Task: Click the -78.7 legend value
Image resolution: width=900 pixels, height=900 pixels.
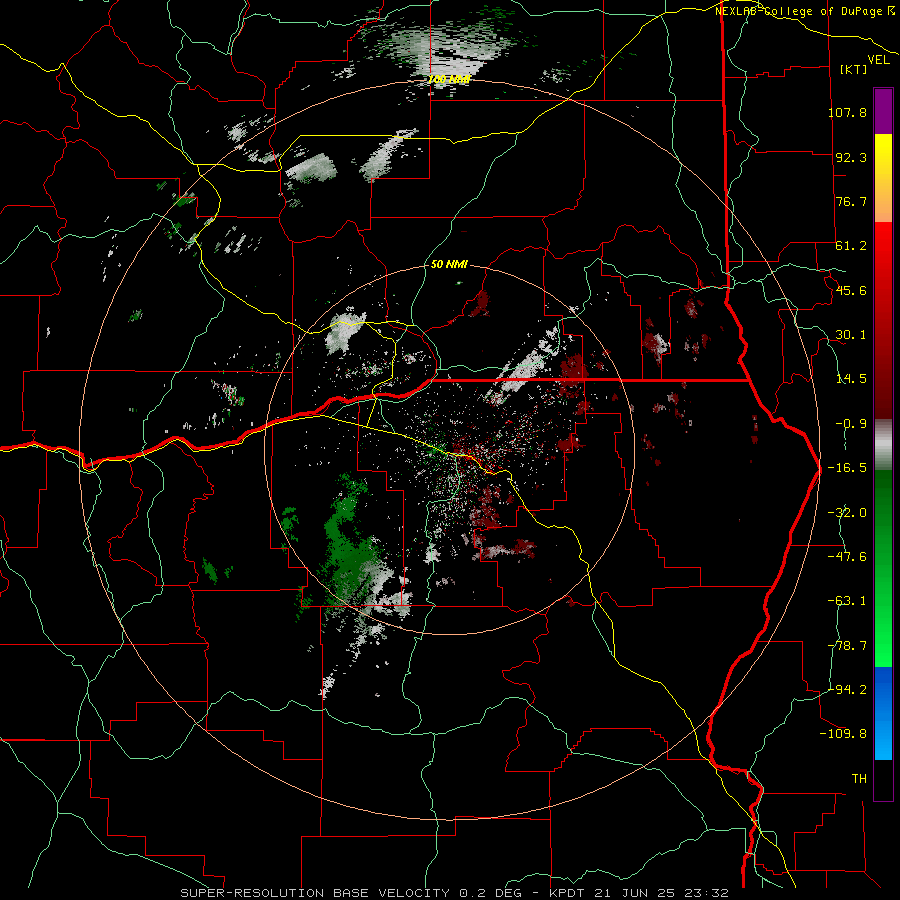Action: pos(847,646)
